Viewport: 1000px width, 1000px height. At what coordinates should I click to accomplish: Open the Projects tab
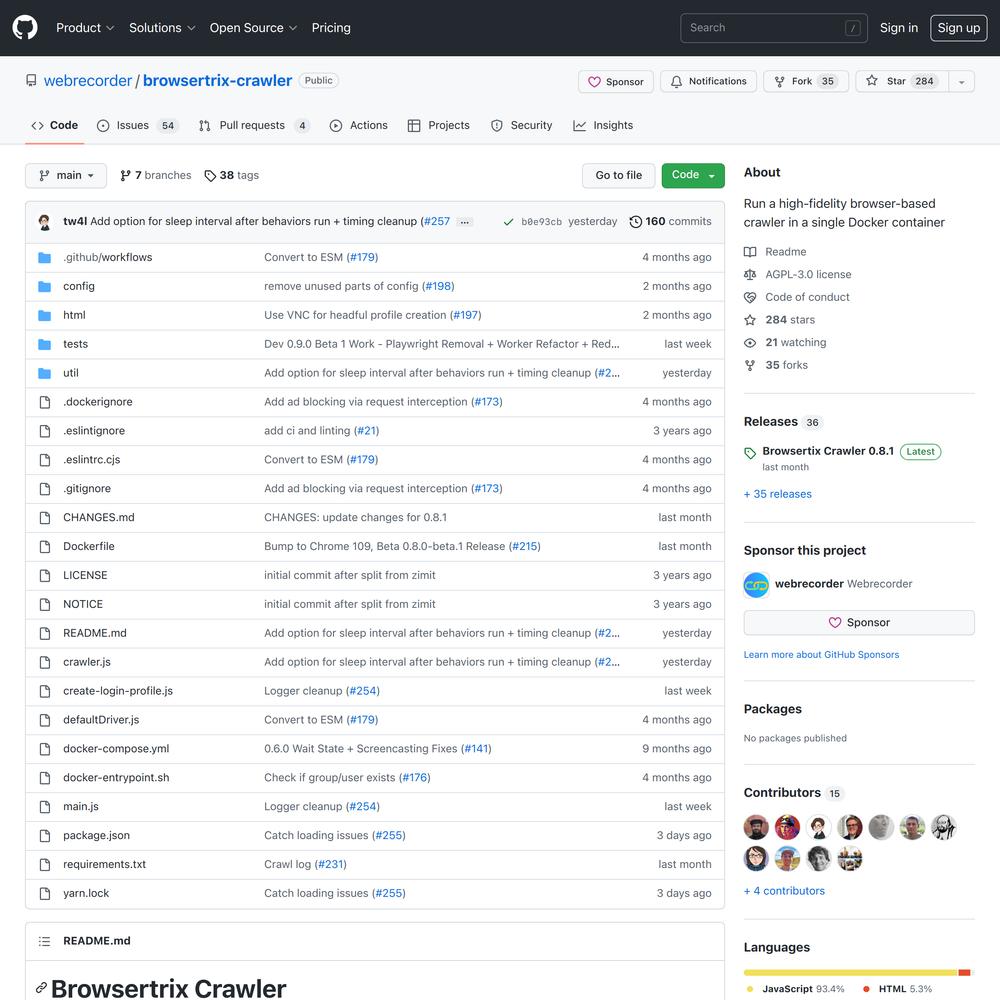coord(439,126)
